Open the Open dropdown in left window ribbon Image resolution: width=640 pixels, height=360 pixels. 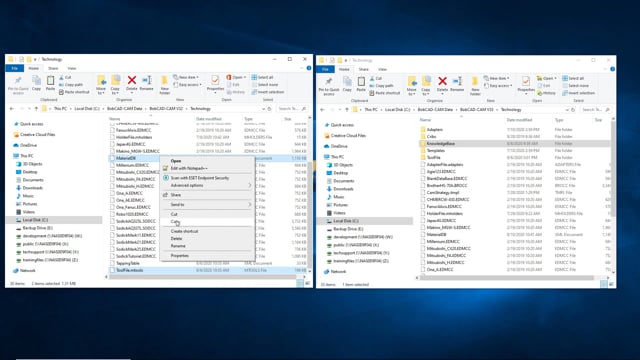236,77
